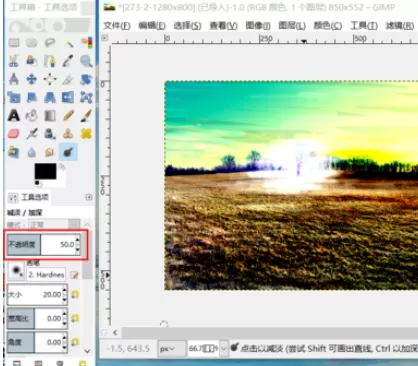Select the Bucket Fill tool

(x=32, y=116)
